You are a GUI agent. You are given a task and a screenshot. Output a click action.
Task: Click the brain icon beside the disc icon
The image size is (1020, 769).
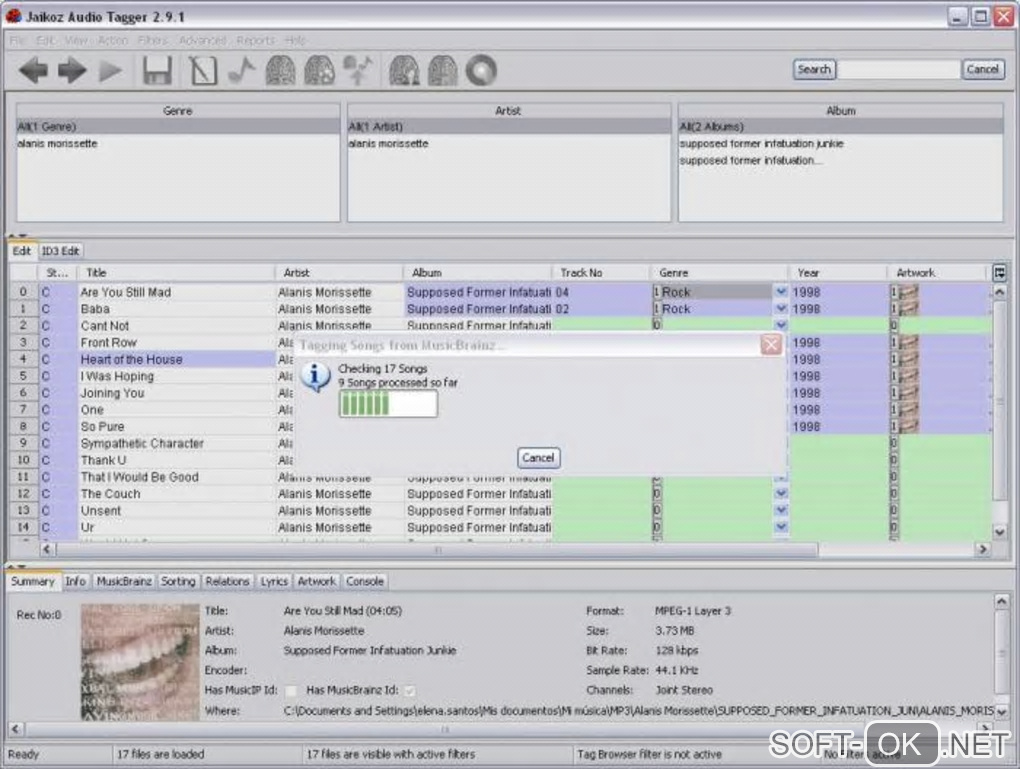coord(442,70)
